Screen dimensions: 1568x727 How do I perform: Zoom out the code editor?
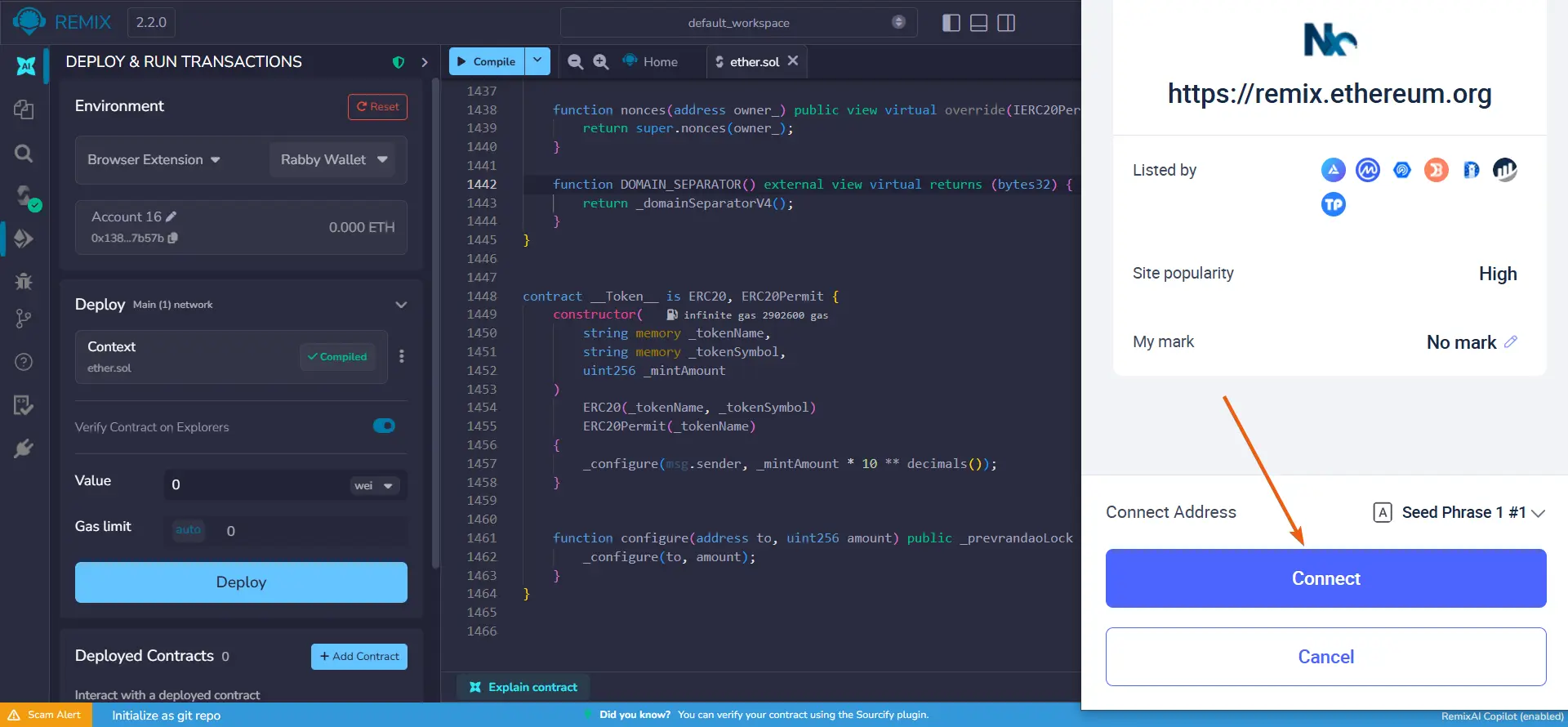(x=575, y=61)
